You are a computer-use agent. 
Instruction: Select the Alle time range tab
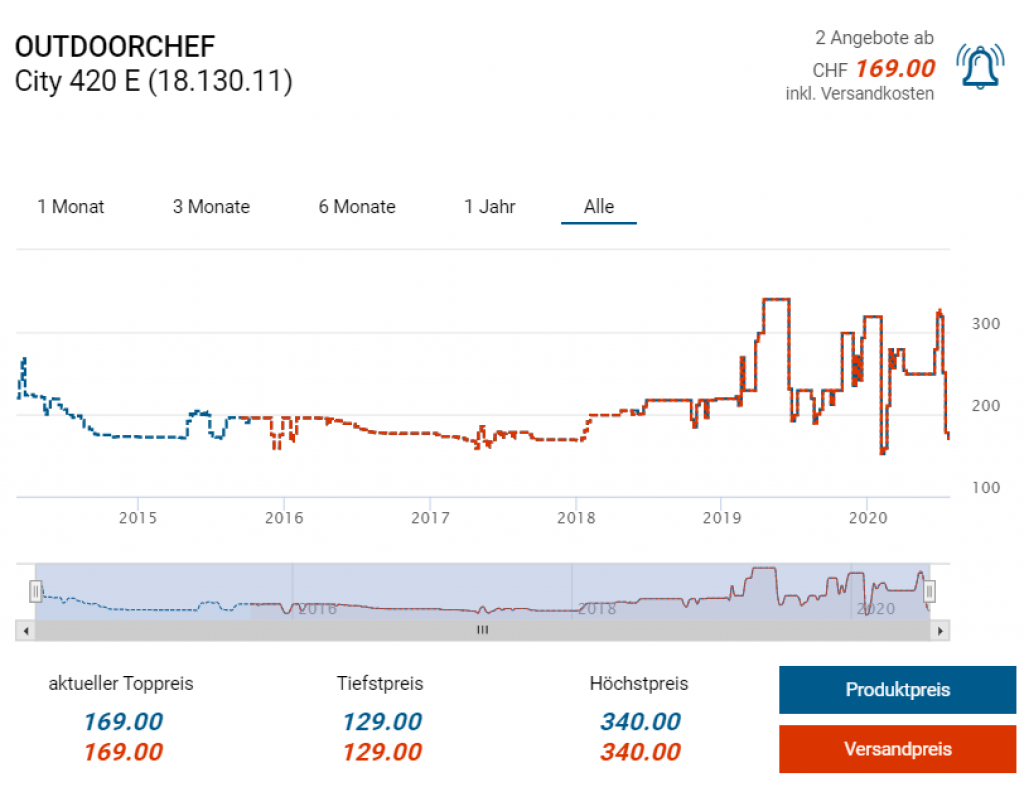(x=599, y=207)
